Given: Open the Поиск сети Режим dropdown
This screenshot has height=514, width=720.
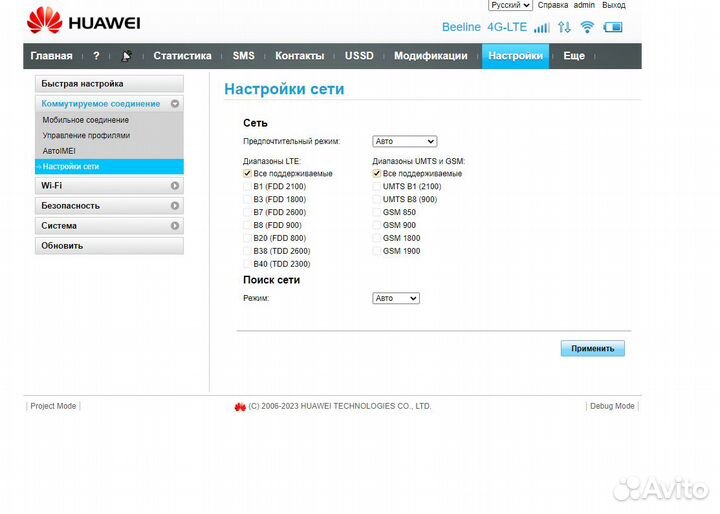Looking at the screenshot, I should tap(396, 298).
